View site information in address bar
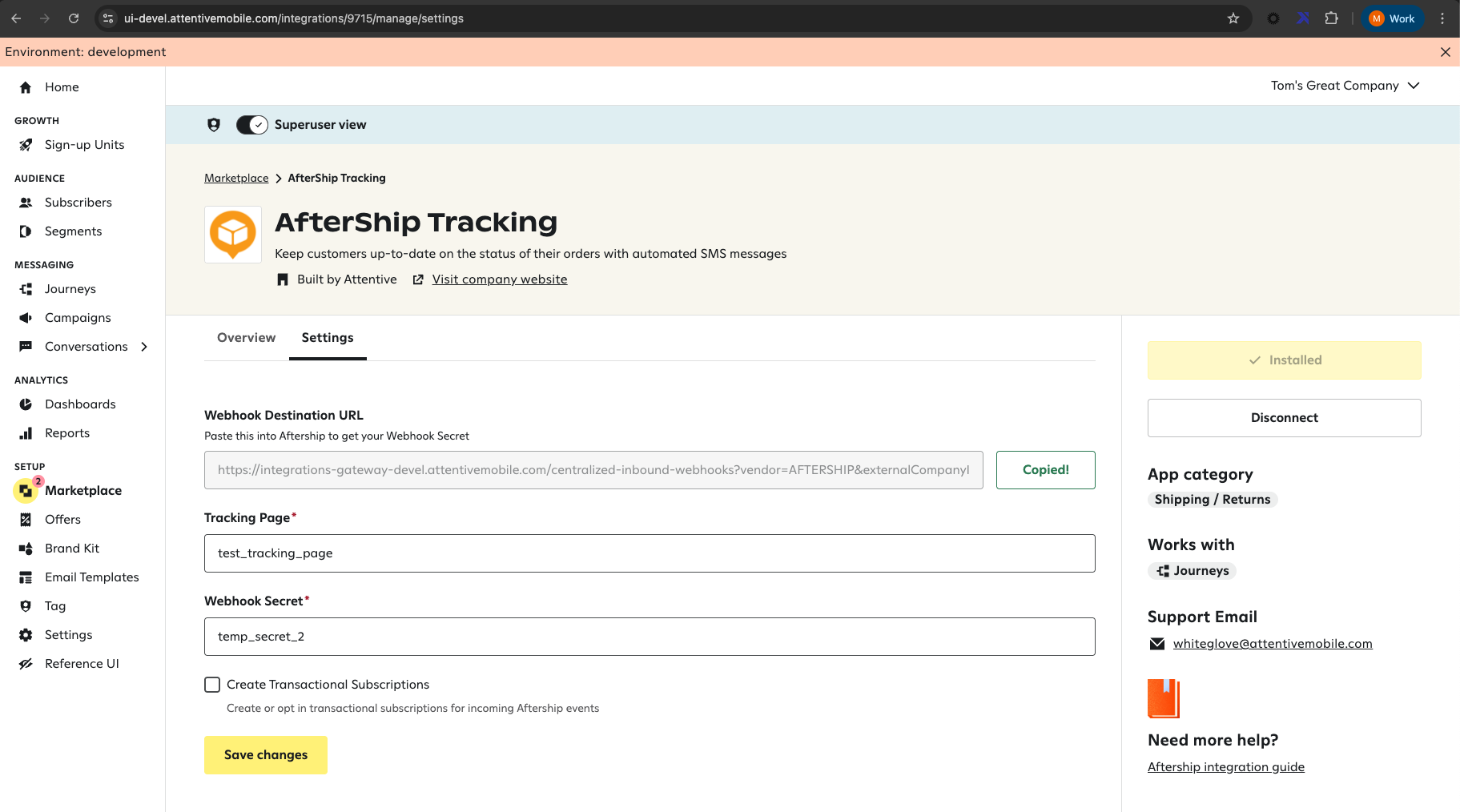1460x812 pixels. click(108, 18)
